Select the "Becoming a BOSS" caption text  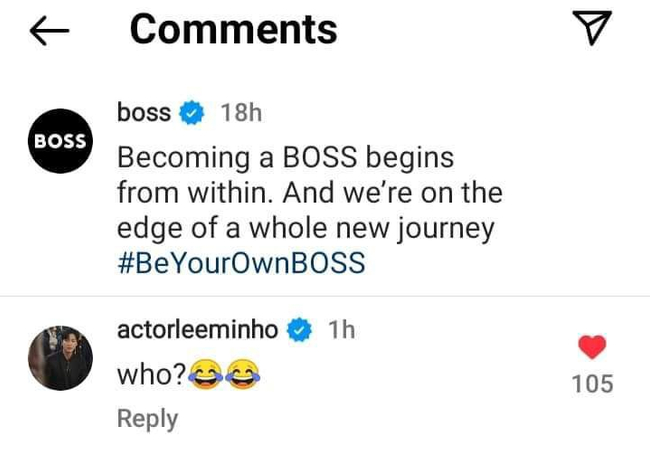[x=285, y=158]
